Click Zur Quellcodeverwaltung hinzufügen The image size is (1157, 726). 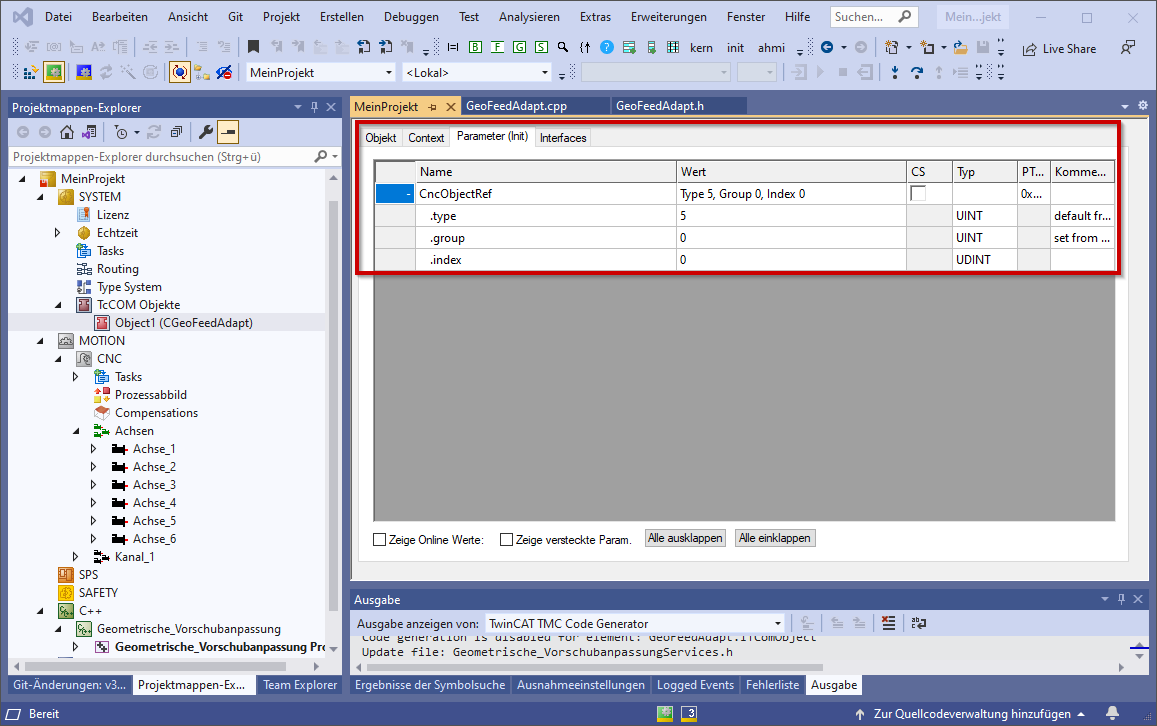pyautogui.click(x=971, y=713)
